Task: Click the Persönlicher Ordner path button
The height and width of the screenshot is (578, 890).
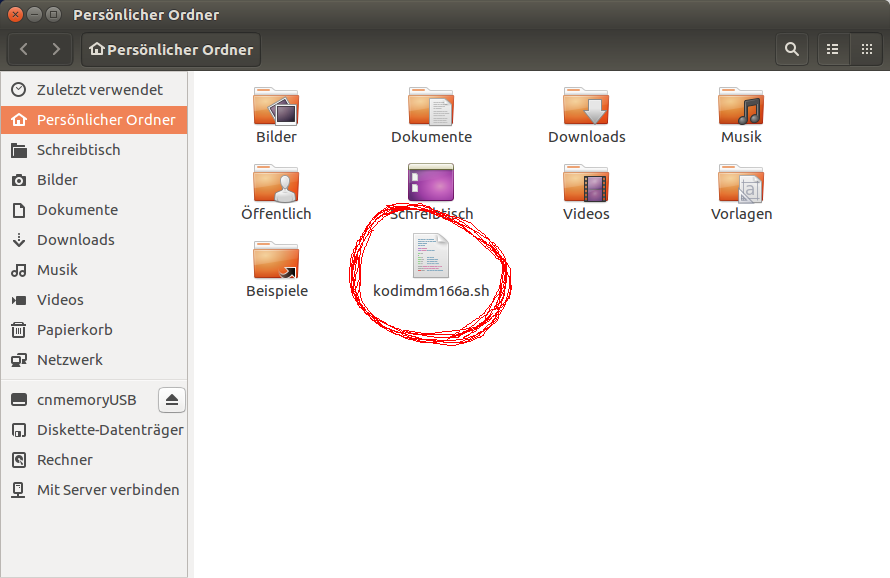Action: (x=171, y=49)
